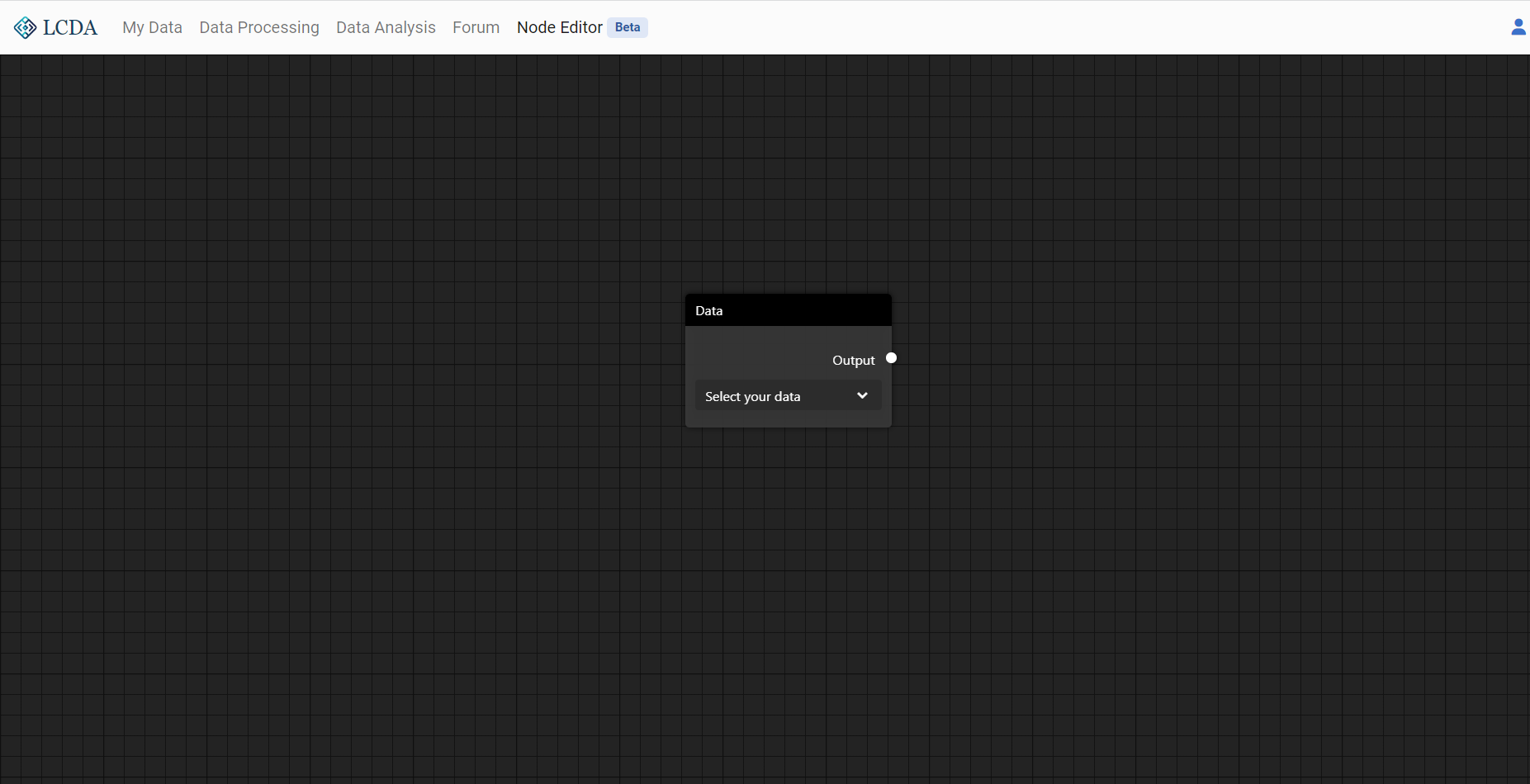The width and height of the screenshot is (1530, 784).
Task: Click the LCDA diamond logo icon
Action: 26,27
